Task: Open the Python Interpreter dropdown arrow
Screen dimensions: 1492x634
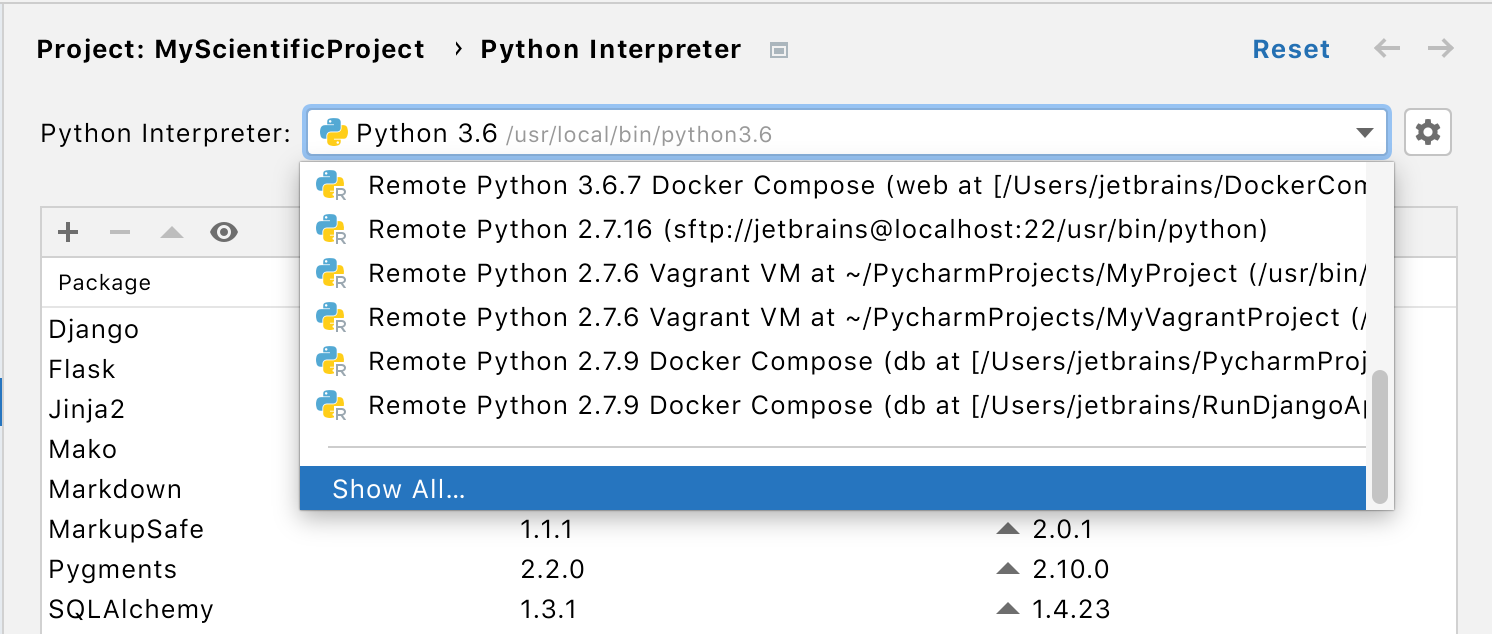Action: 1366,131
